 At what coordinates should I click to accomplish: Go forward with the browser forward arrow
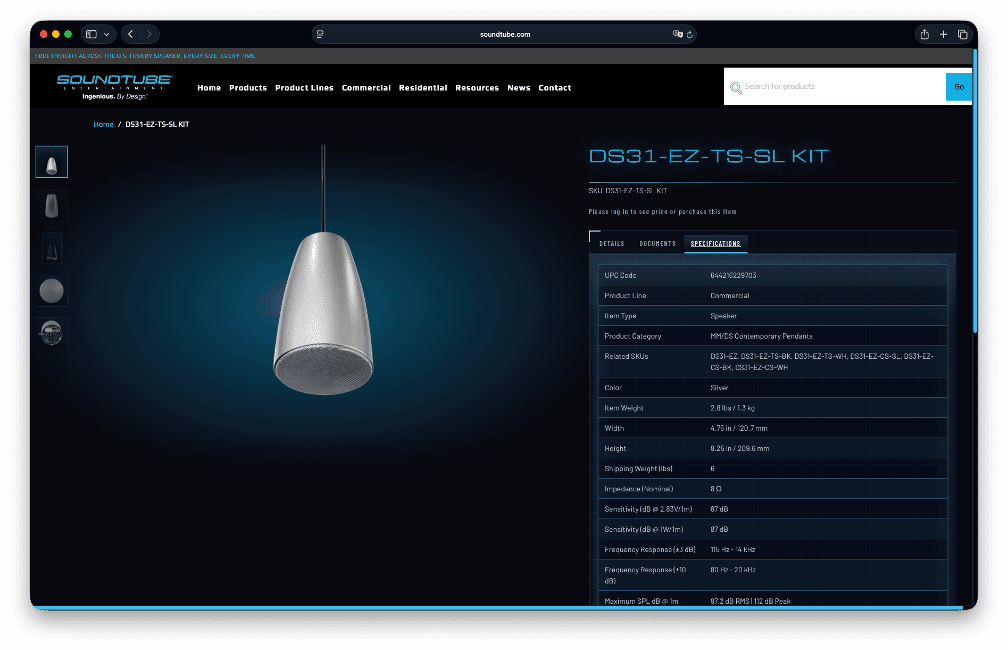149,34
